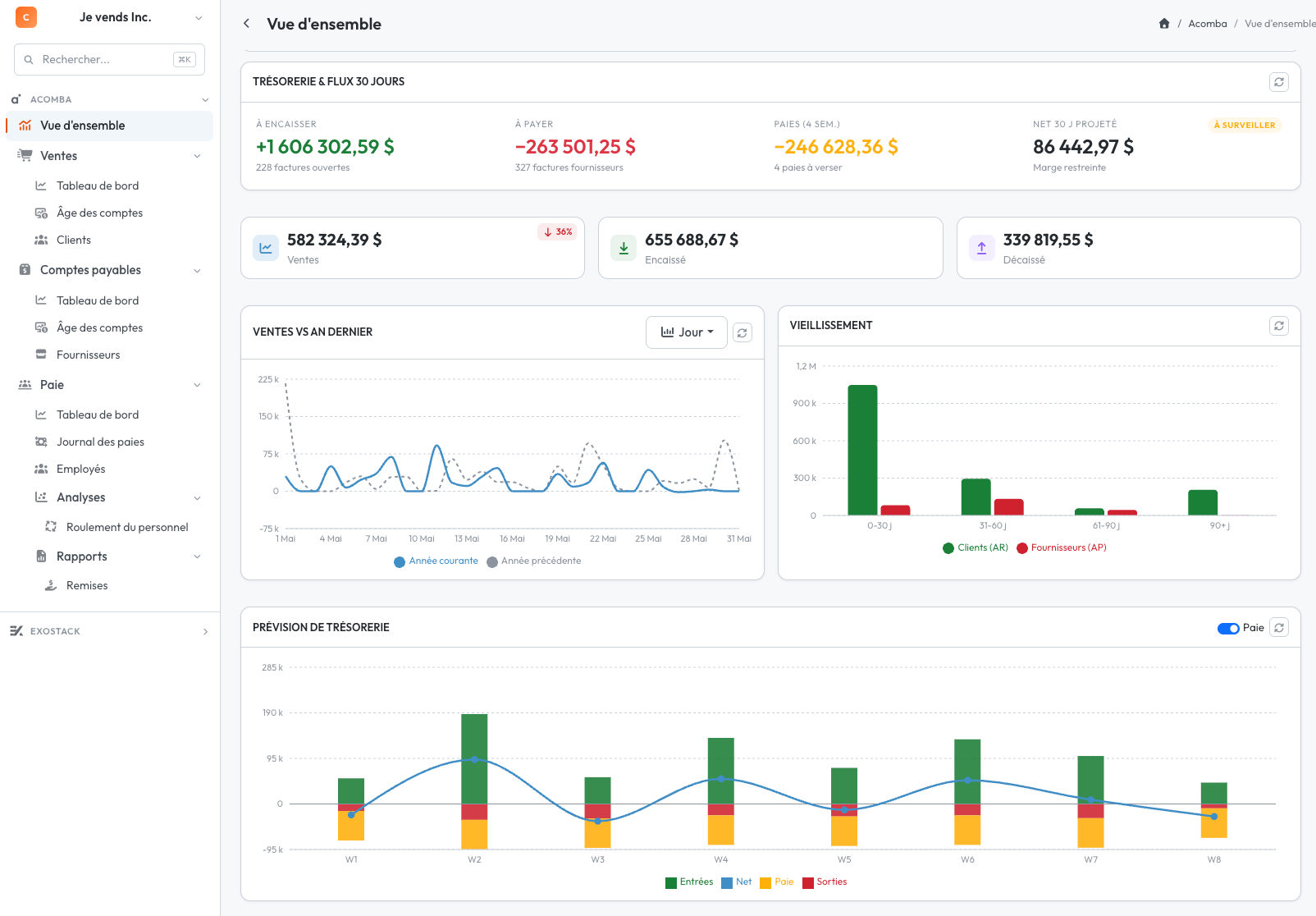Click the Encaissé download icon
1316x916 pixels.
(x=624, y=247)
